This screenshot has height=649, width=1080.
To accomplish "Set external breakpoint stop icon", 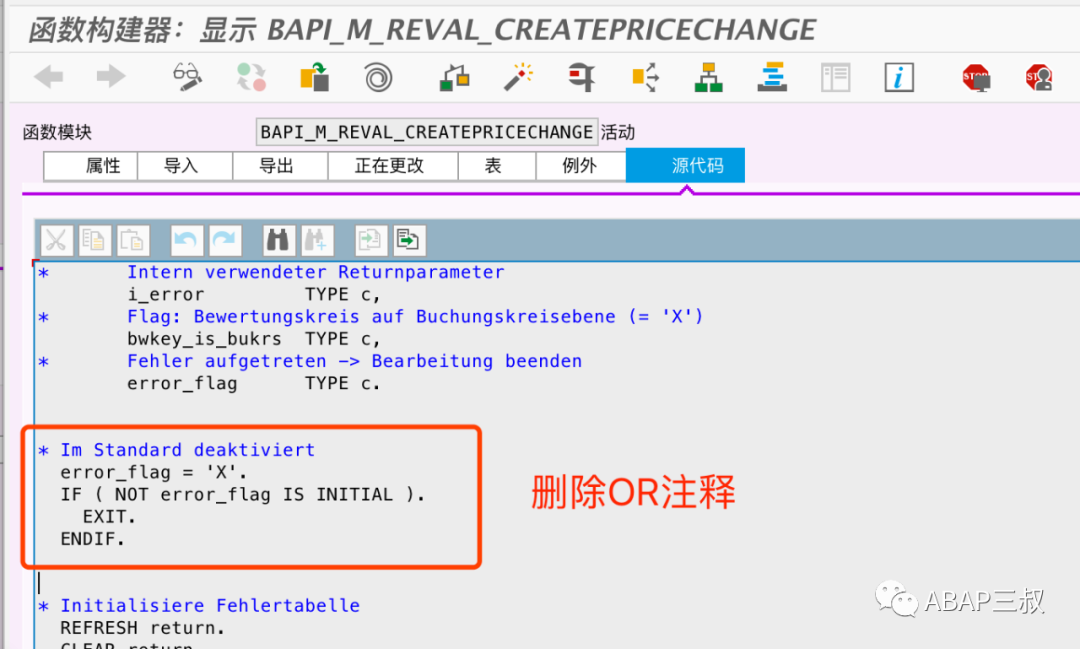I will pyautogui.click(x=1039, y=77).
